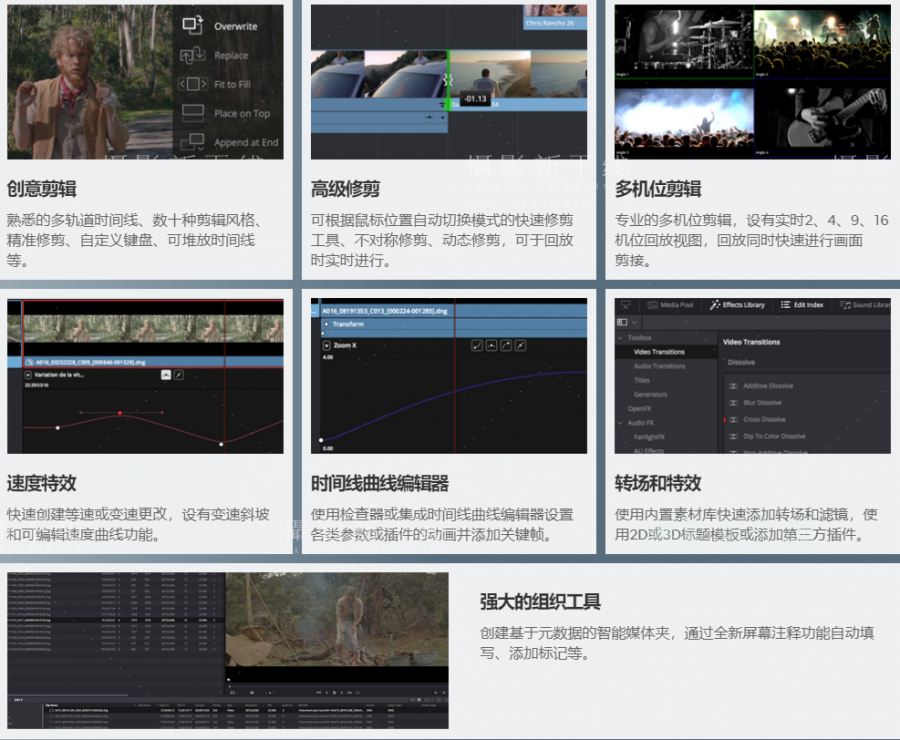
Task: Collapse the Toolbox tree group
Action: pos(620,338)
